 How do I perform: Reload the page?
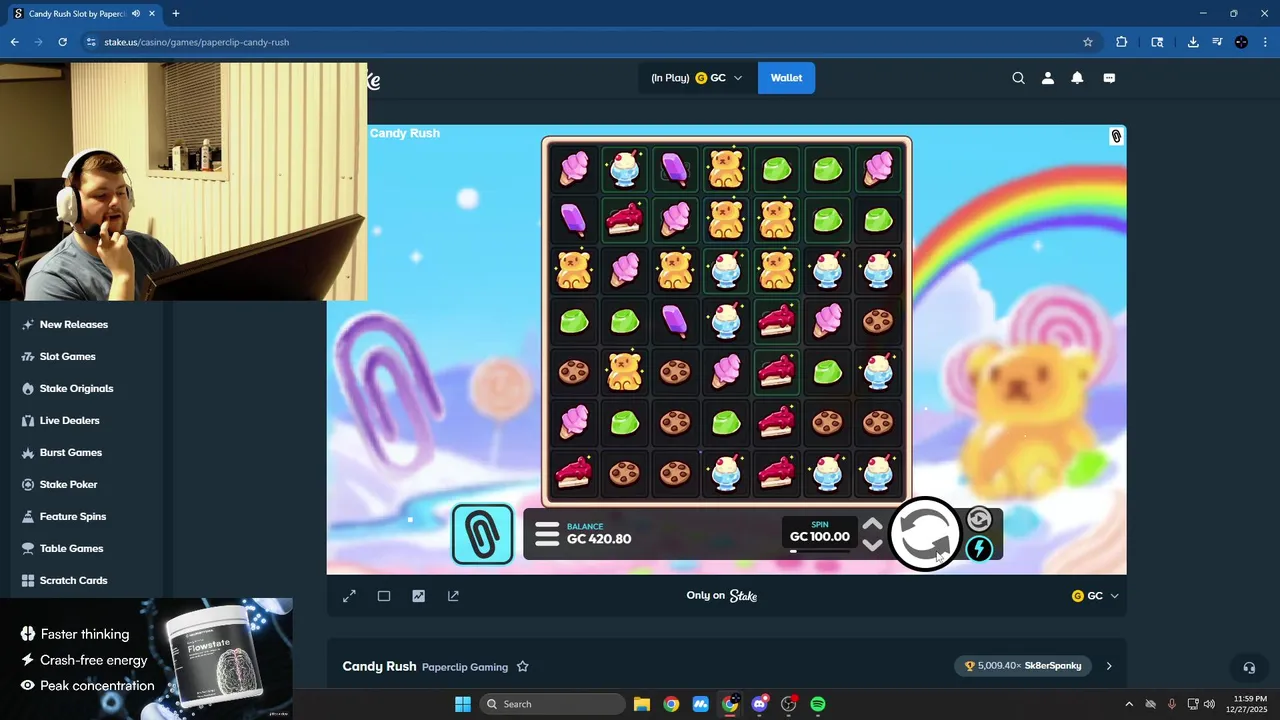pyautogui.click(x=62, y=42)
